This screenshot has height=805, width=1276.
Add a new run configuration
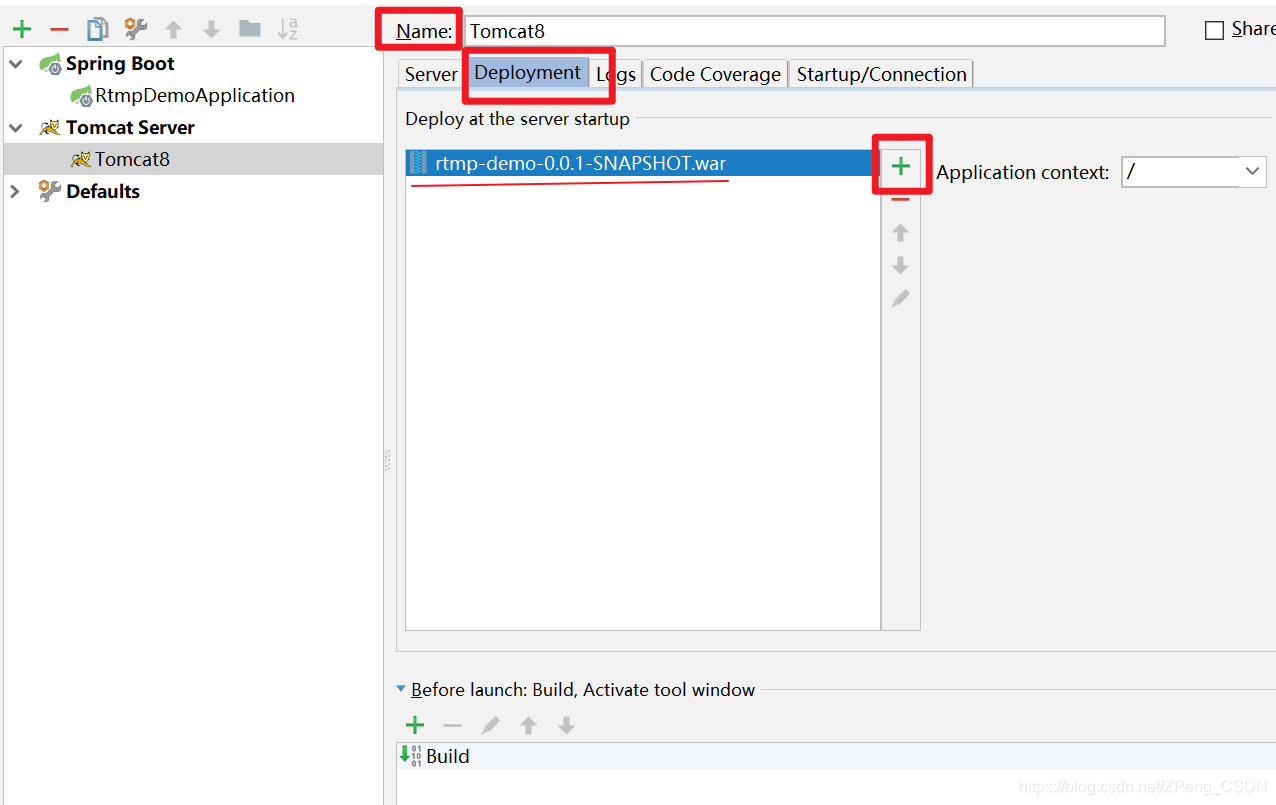(22, 28)
